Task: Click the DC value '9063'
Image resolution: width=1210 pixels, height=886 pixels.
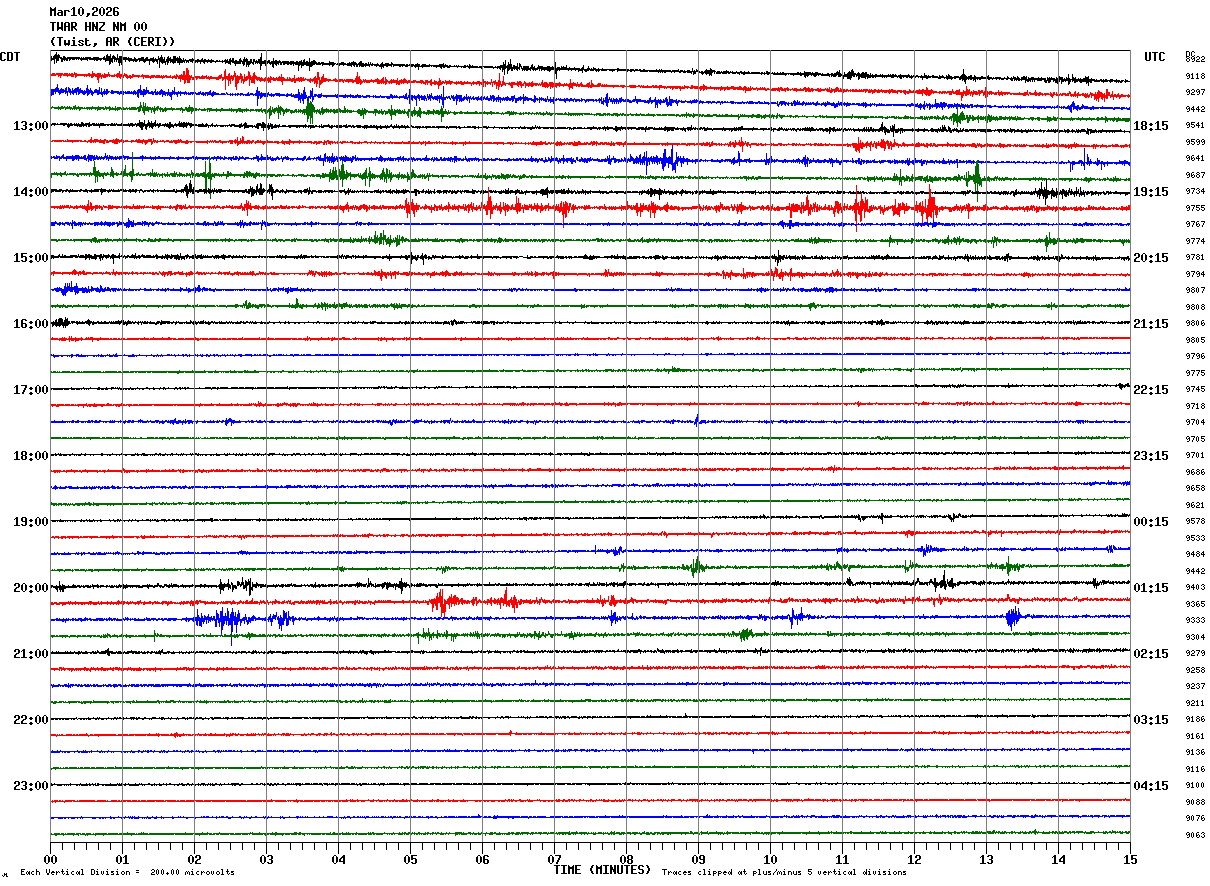Action: (x=1195, y=835)
